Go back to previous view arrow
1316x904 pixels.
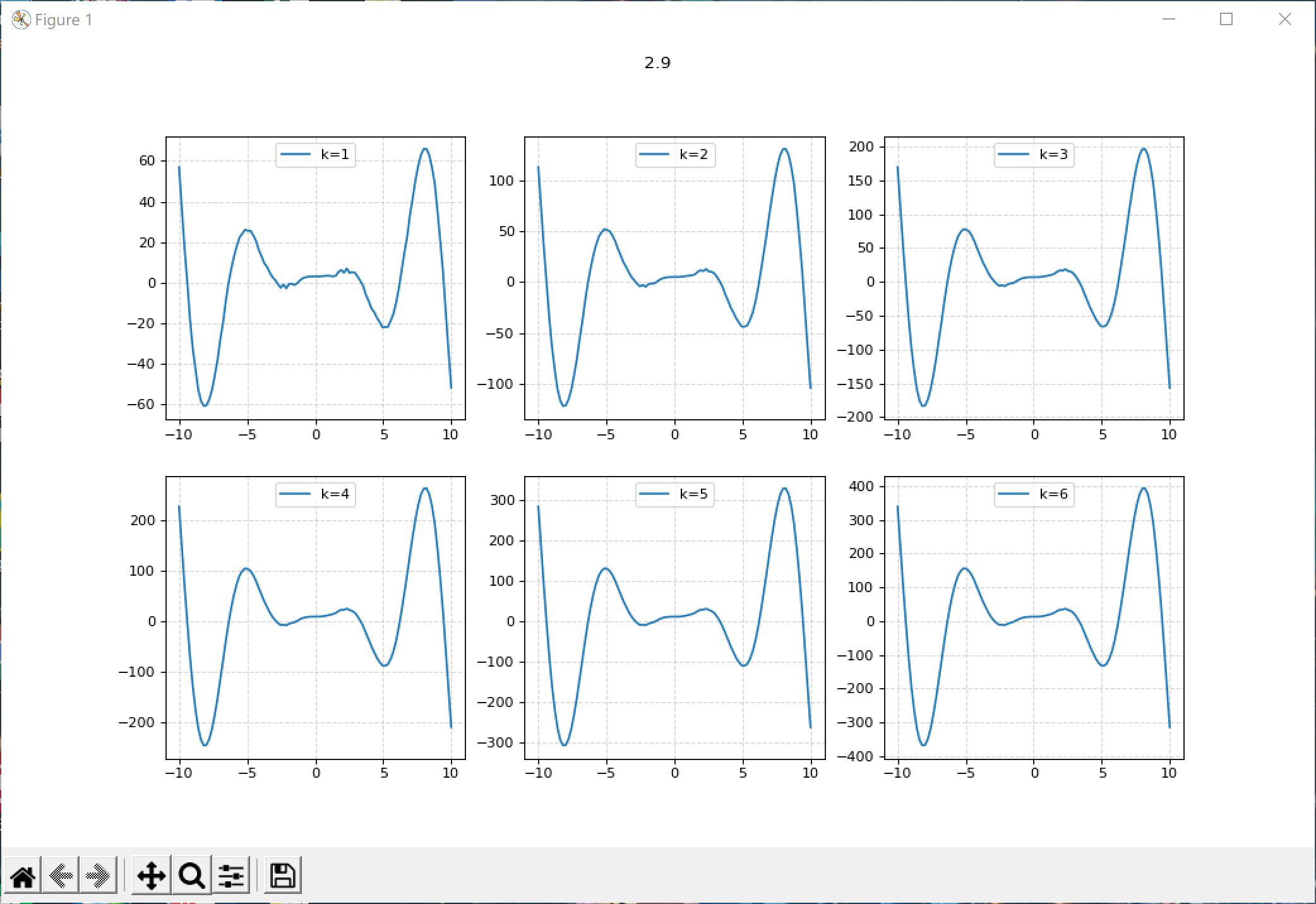click(x=61, y=876)
